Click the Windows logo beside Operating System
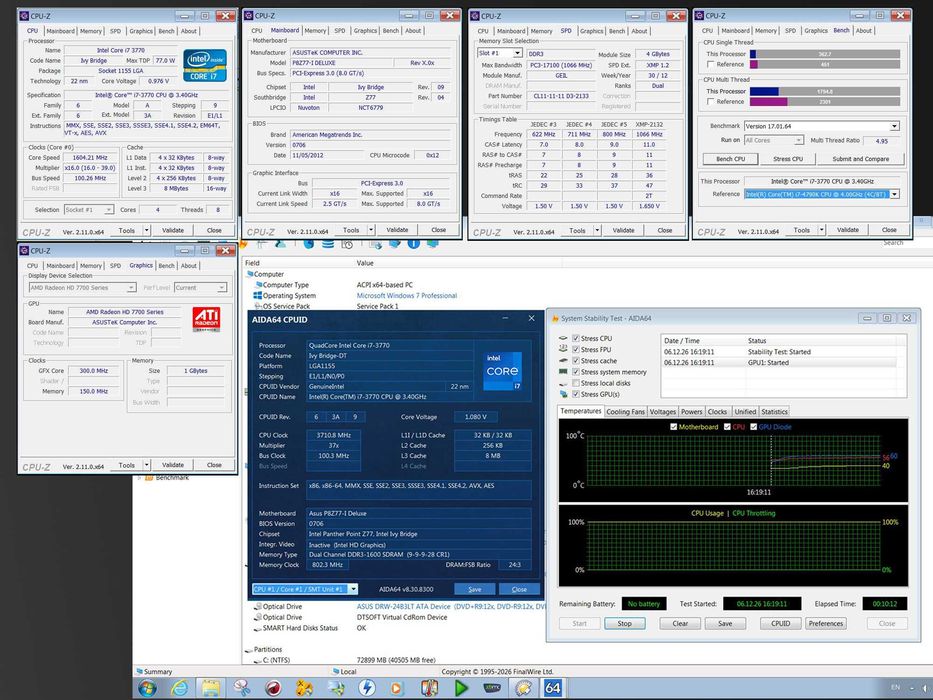The width and height of the screenshot is (933, 700). click(258, 295)
